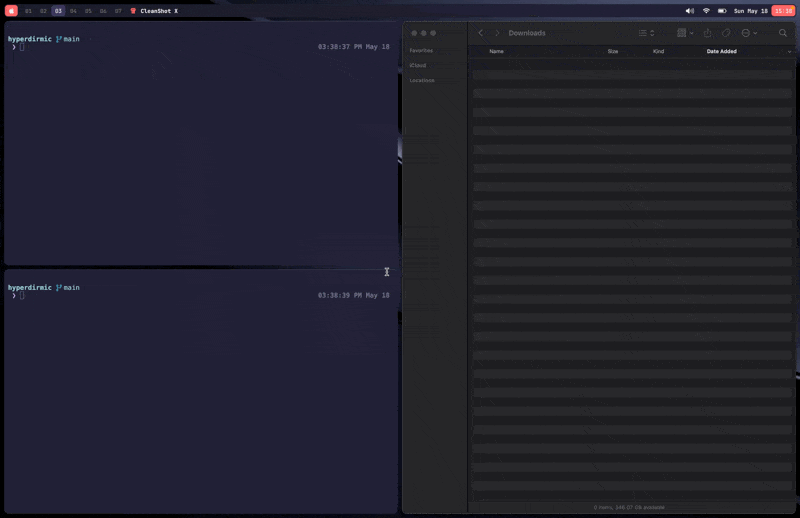Click the CleanShot X app icon in the bar
This screenshot has width=800, height=518.
tap(133, 11)
